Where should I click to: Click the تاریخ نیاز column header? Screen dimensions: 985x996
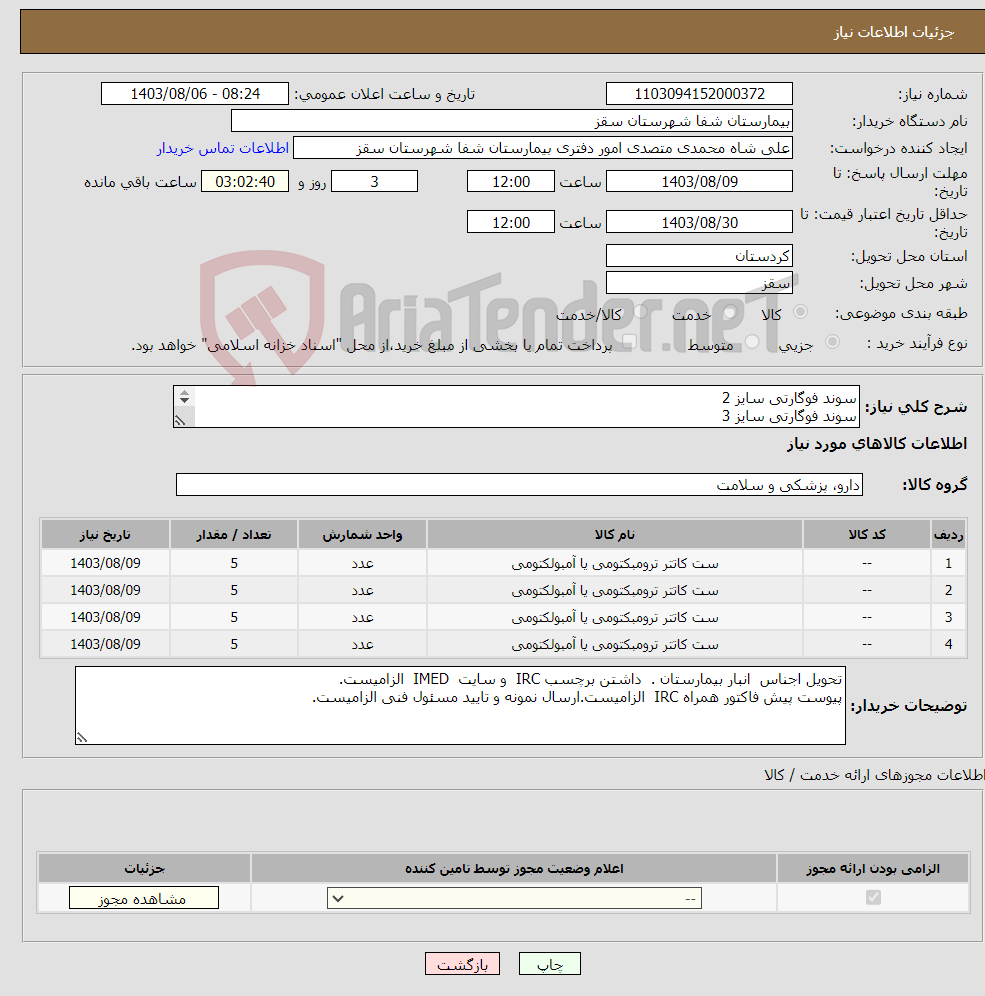pos(105,534)
